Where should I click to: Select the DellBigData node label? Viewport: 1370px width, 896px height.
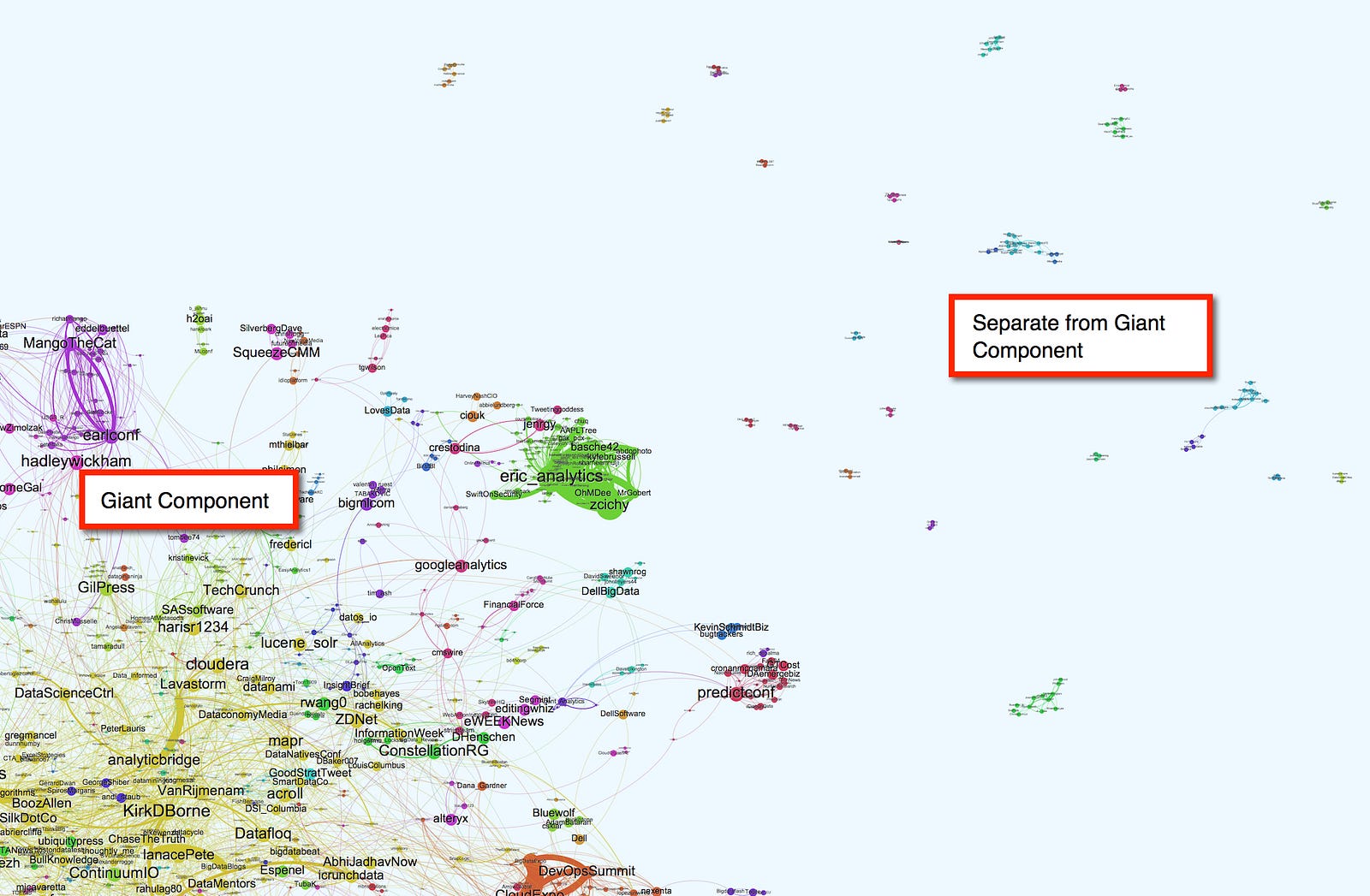pyautogui.click(x=611, y=591)
